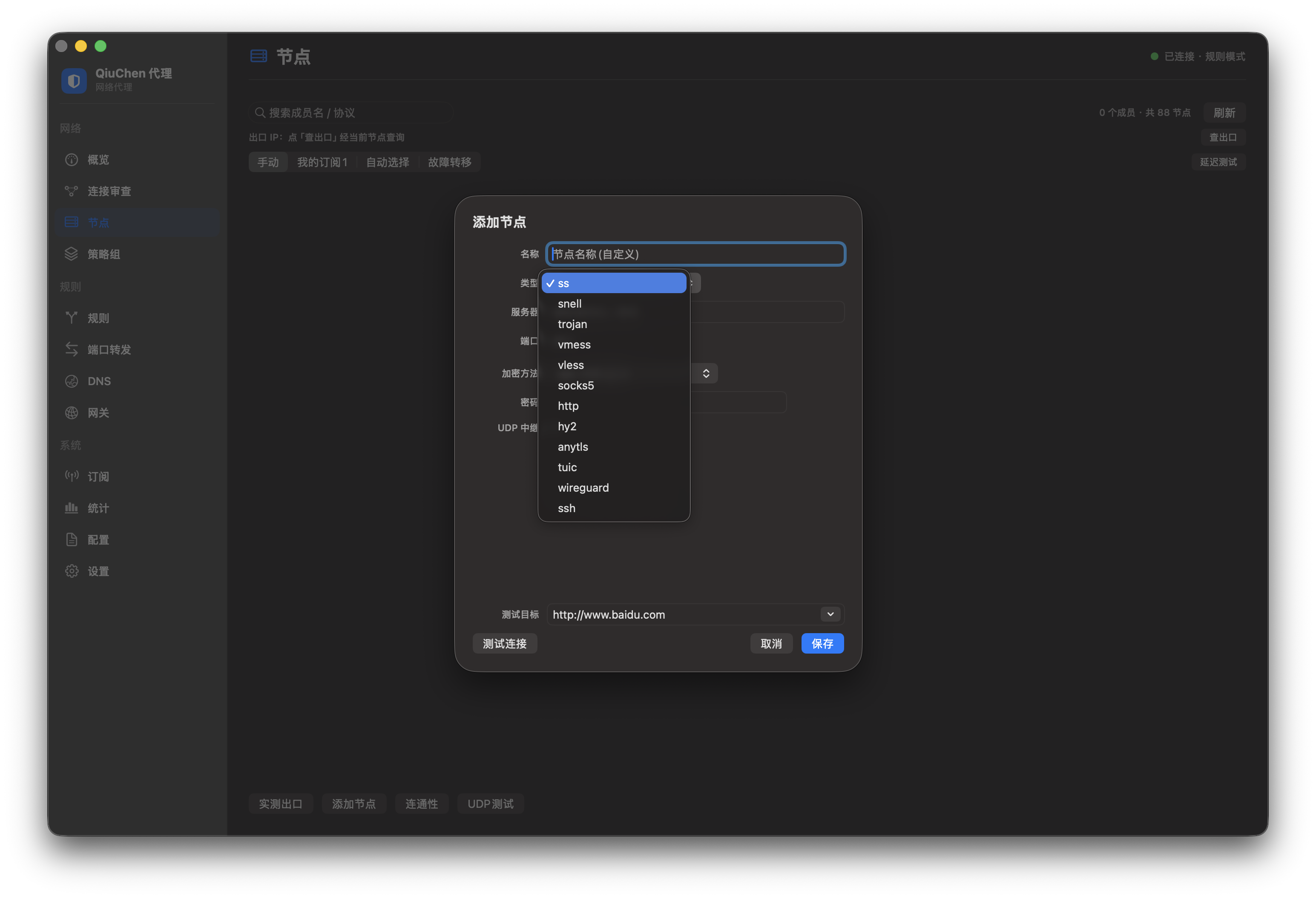Expand the 测试目标 test target chevron
This screenshot has height=899, width=1316.
[x=830, y=614]
